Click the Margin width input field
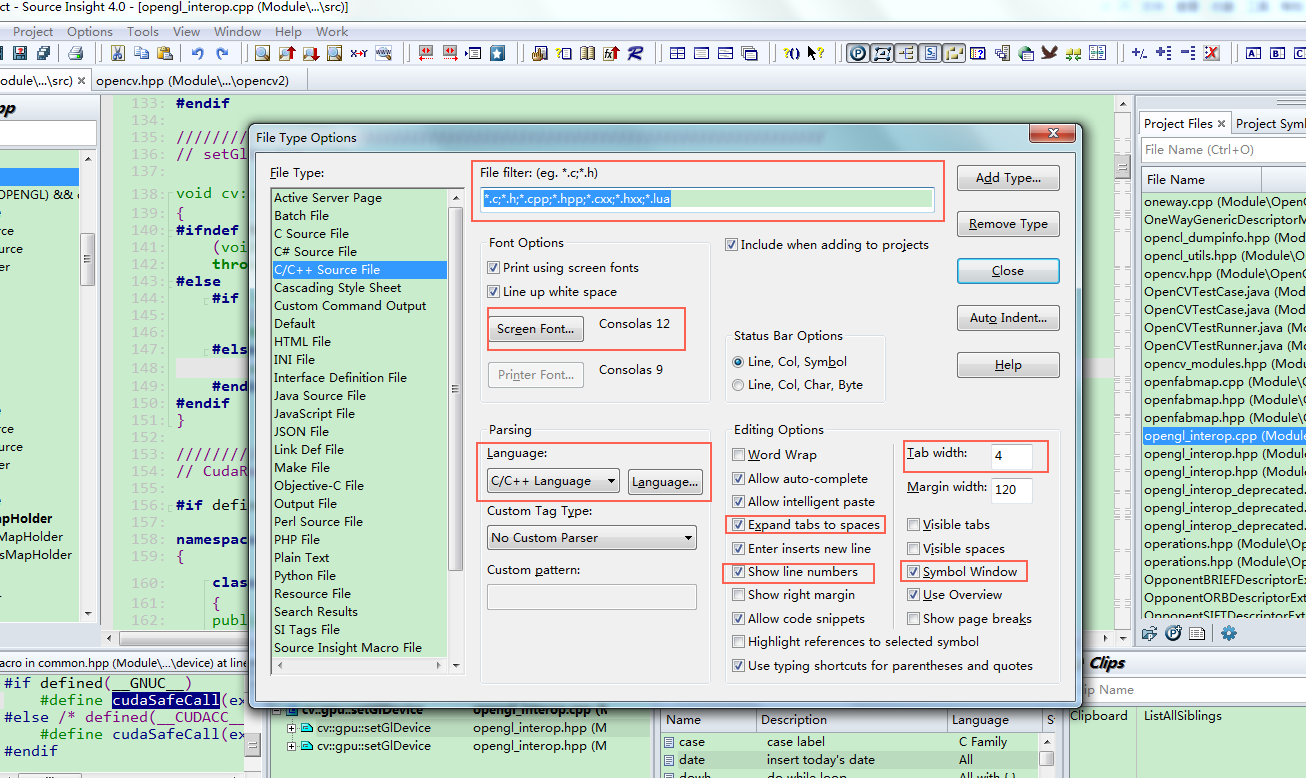Screen dimensions: 1306x778 1011,490
